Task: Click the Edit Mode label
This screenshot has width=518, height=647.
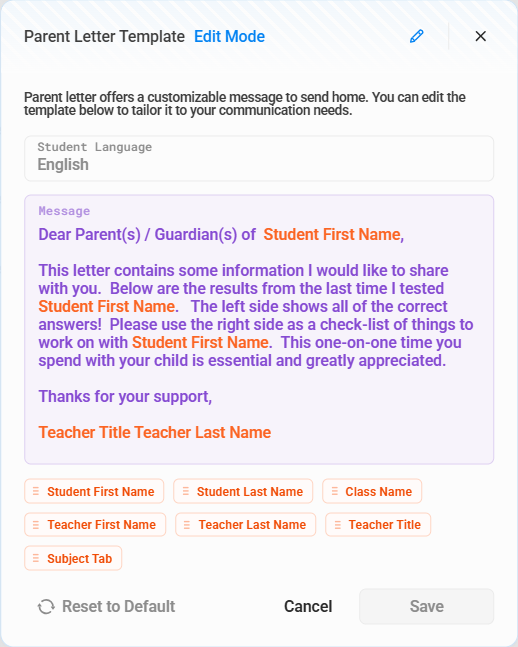Action: [x=229, y=36]
